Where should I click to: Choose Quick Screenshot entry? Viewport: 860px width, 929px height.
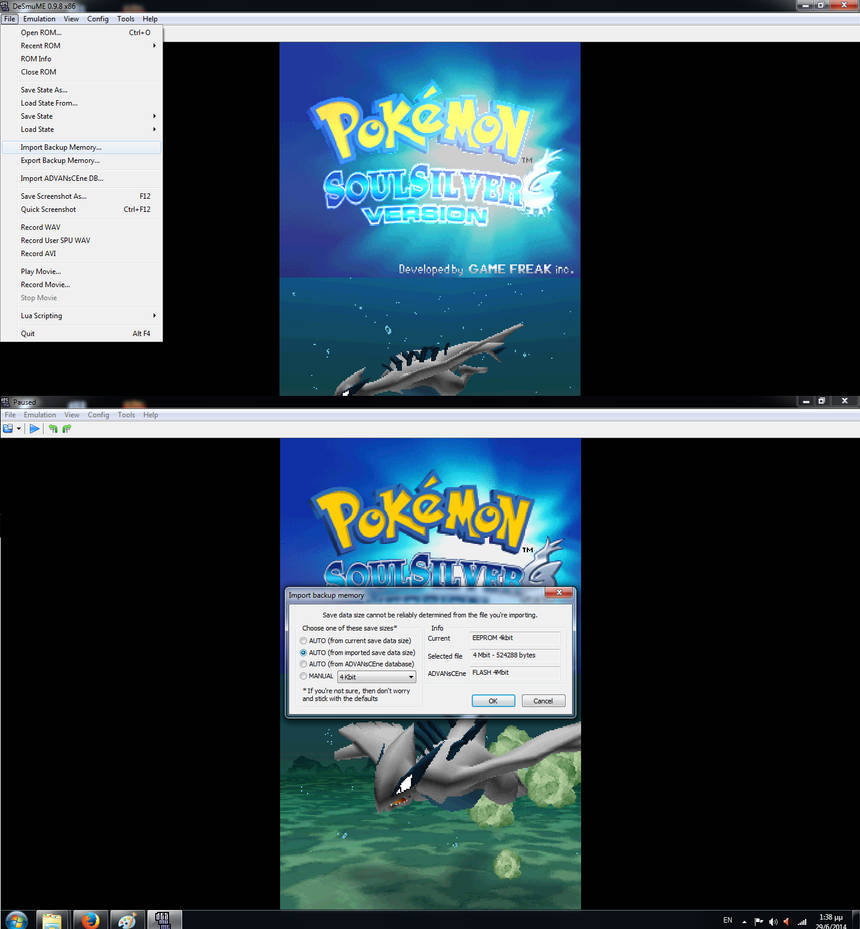[x=82, y=209]
